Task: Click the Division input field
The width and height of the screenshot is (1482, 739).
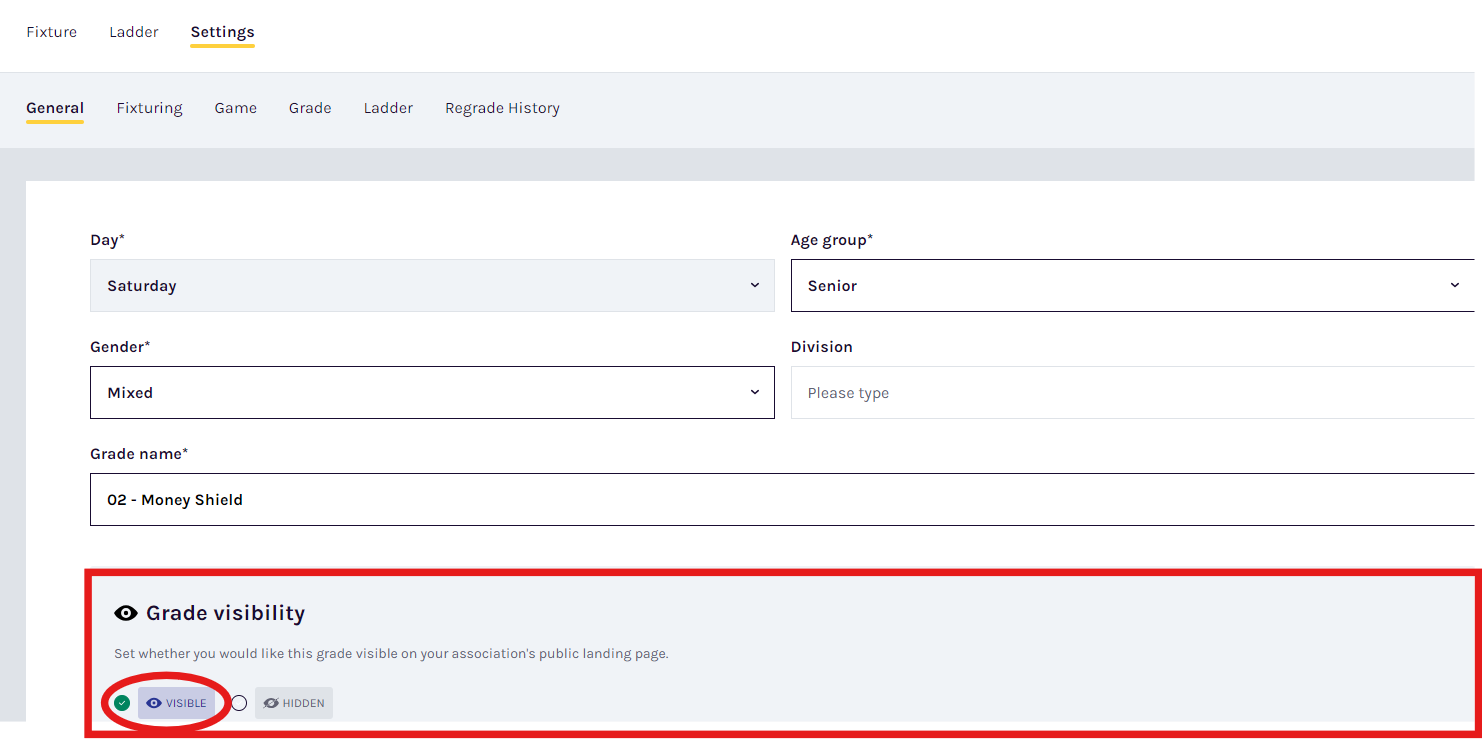Action: click(x=1135, y=392)
